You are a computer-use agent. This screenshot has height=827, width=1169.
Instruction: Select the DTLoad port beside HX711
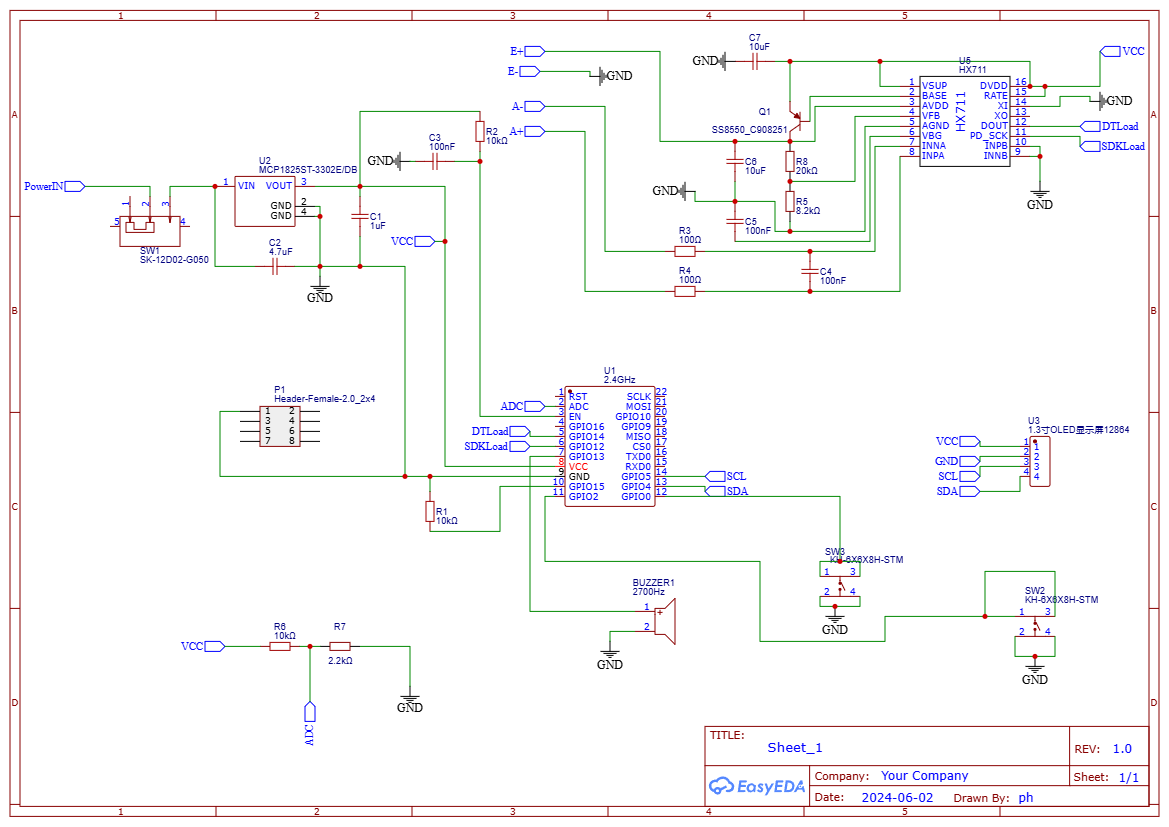tap(1109, 126)
